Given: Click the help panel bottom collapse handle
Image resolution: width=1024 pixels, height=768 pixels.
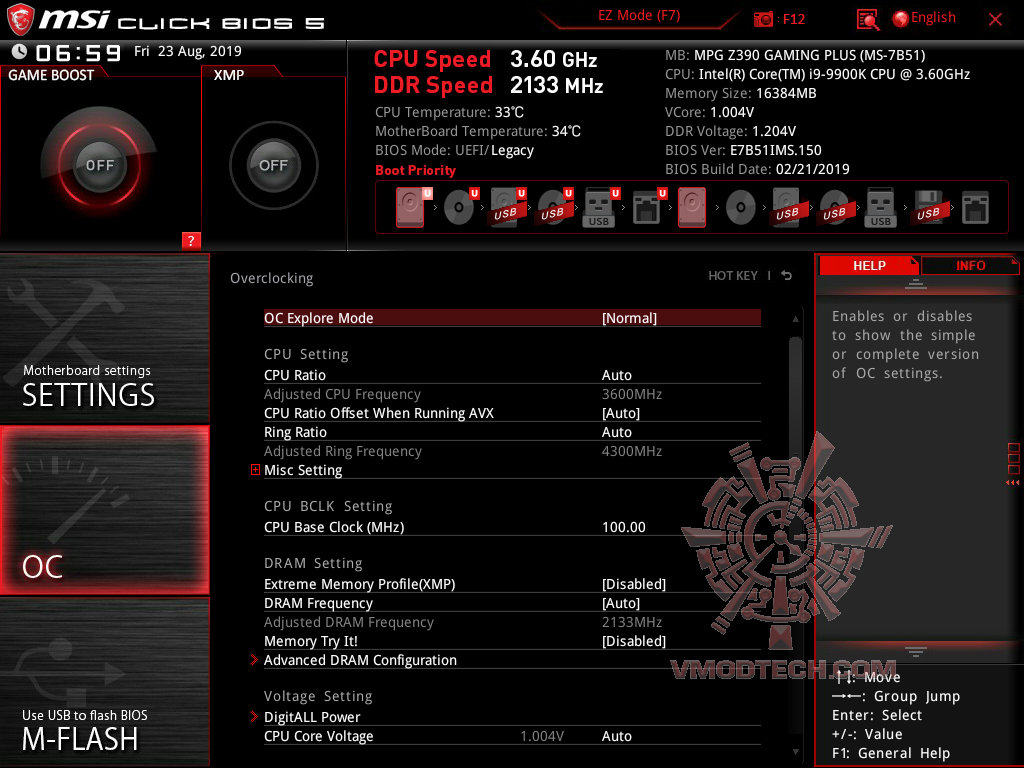Looking at the screenshot, I should pyautogui.click(x=916, y=651).
